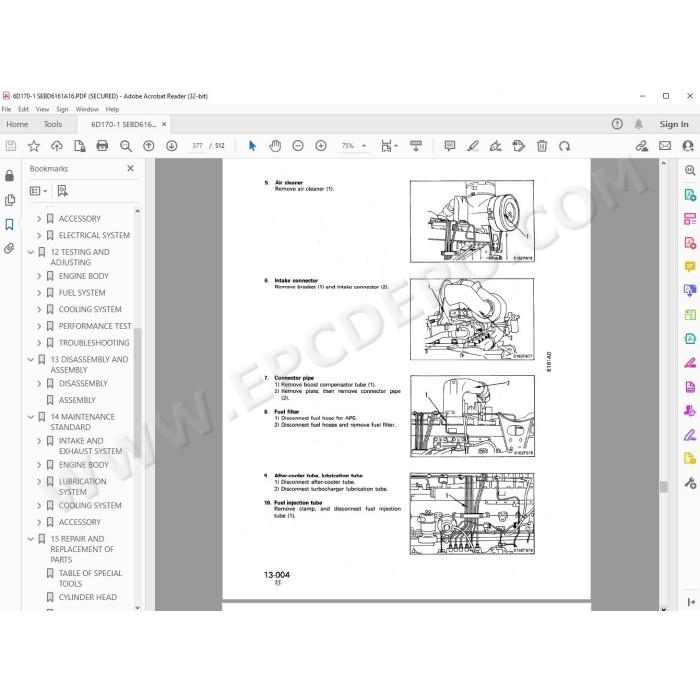Image resolution: width=700 pixels, height=700 pixels.
Task: Select the arrow selection tool
Action: (252, 146)
